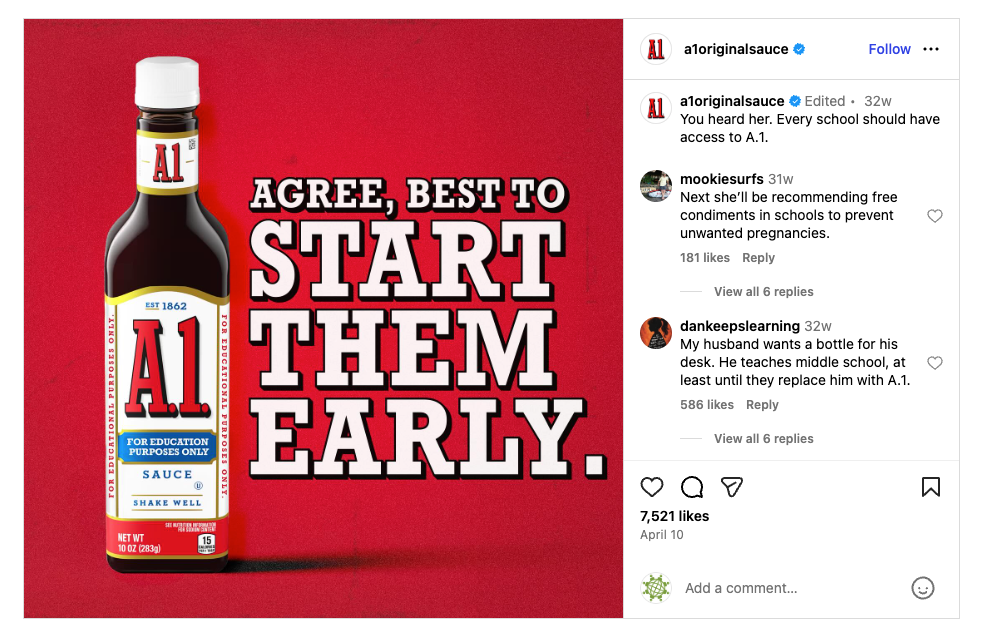This screenshot has height=641, width=994.
Task: Follow the a1originalsauce account
Action: [889, 49]
